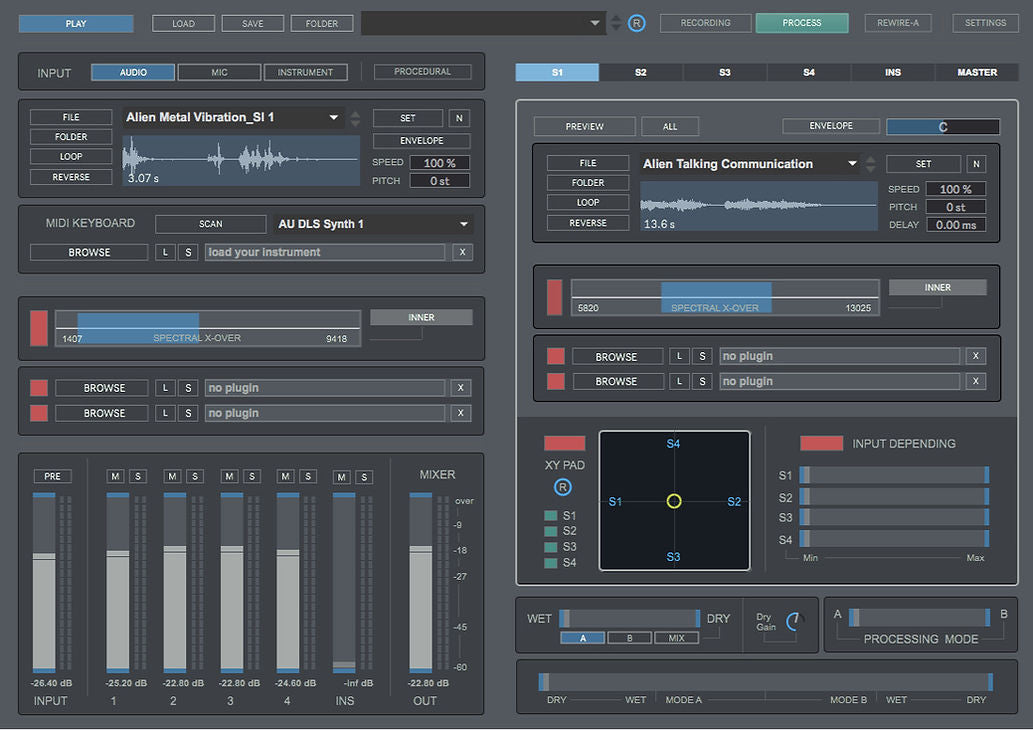This screenshot has width=1033, height=730.
Task: Solo mixer channel 2 with its S button
Action: tap(194, 476)
